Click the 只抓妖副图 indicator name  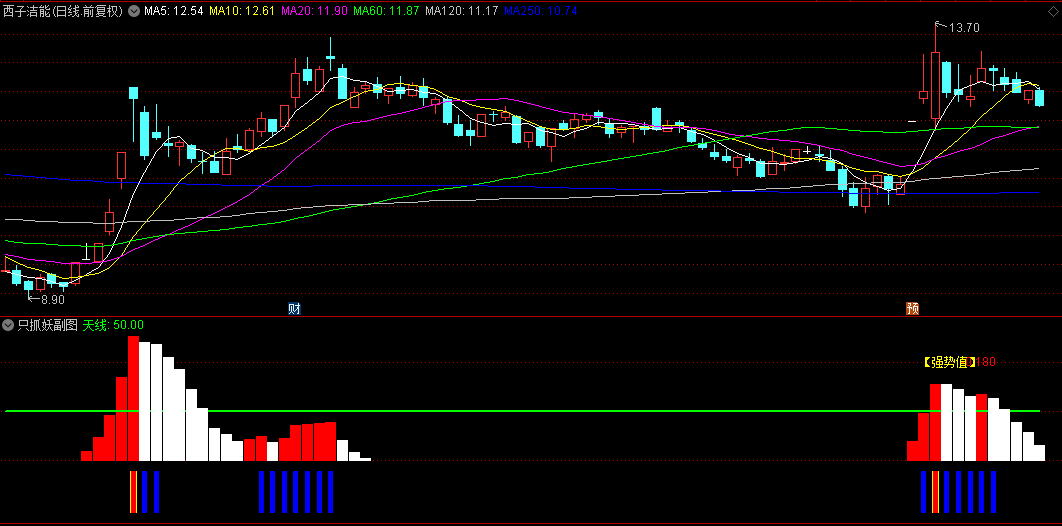47,325
